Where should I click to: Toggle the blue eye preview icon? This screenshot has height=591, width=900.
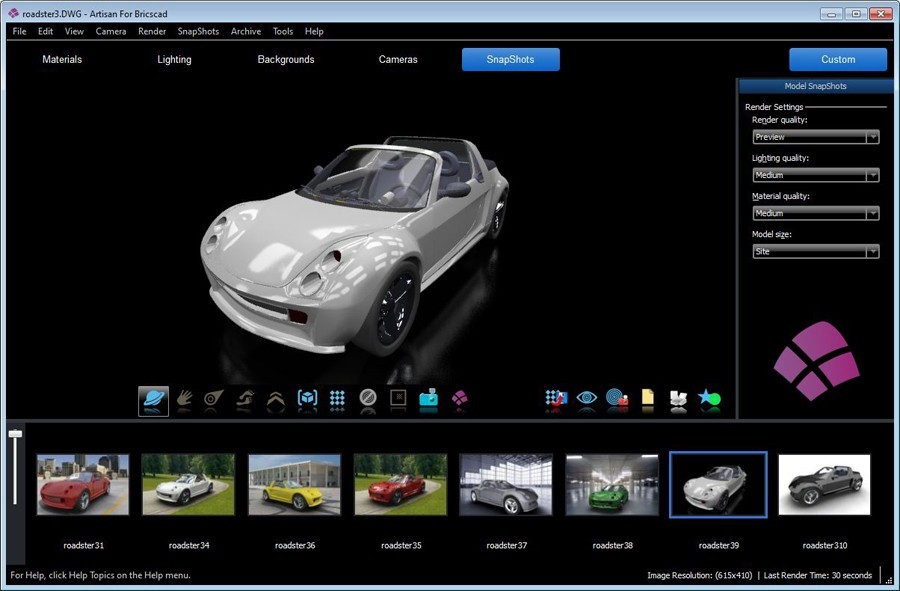click(x=587, y=399)
